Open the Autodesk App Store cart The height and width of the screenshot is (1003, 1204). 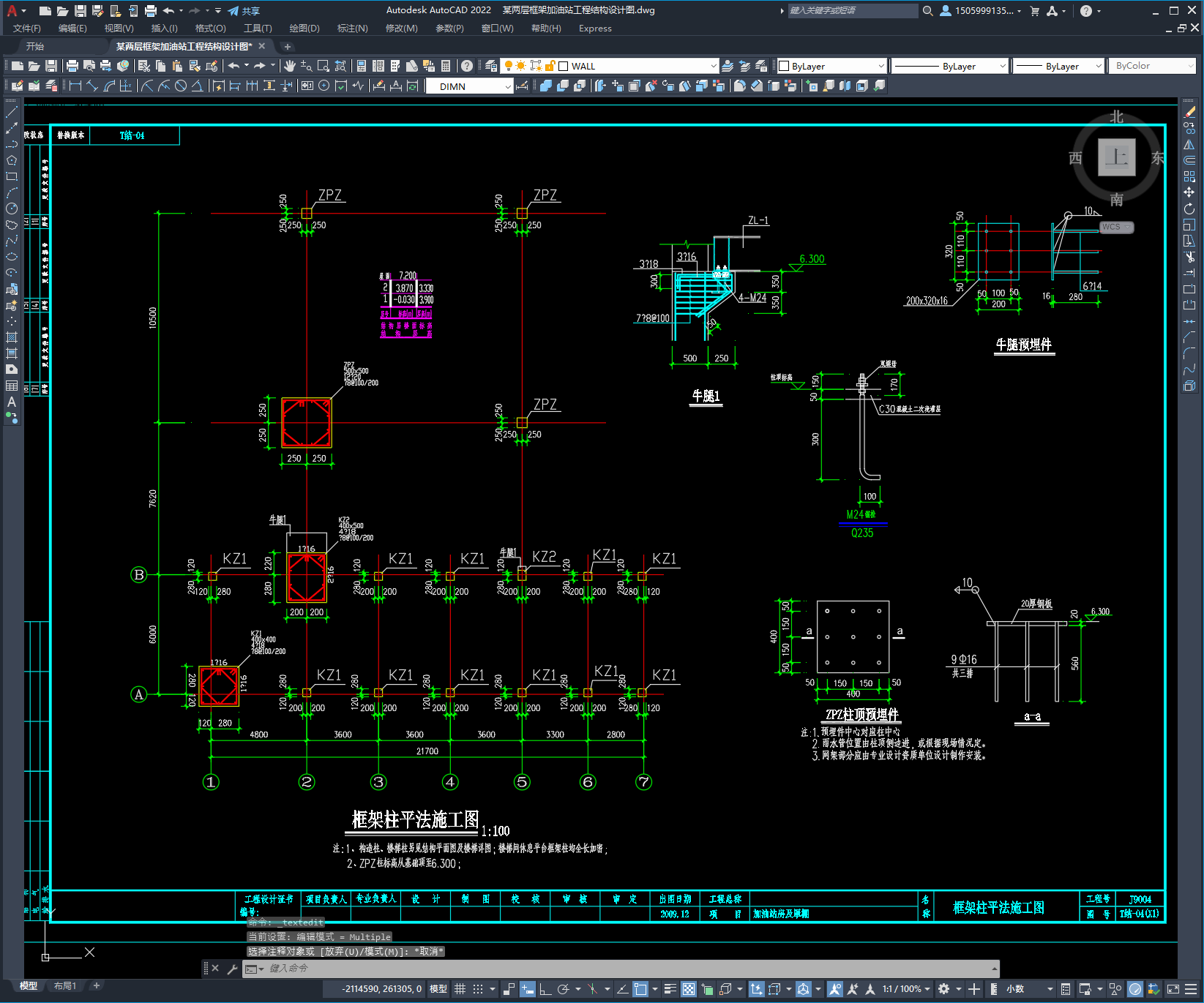pyautogui.click(x=1035, y=11)
